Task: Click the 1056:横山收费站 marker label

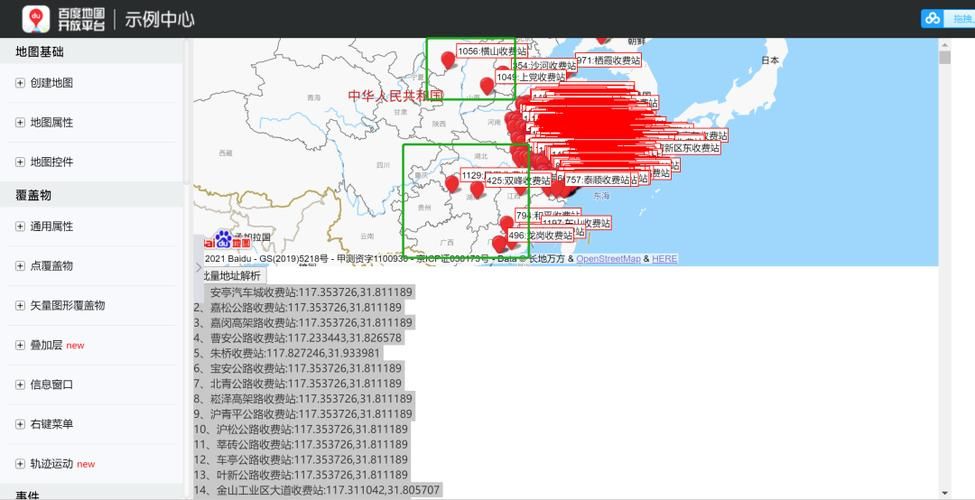Action: point(492,51)
